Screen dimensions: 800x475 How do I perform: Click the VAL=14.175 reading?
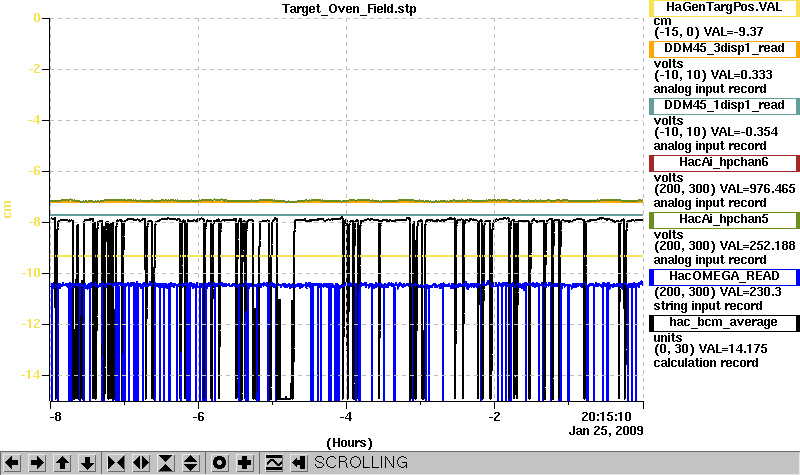coord(733,349)
